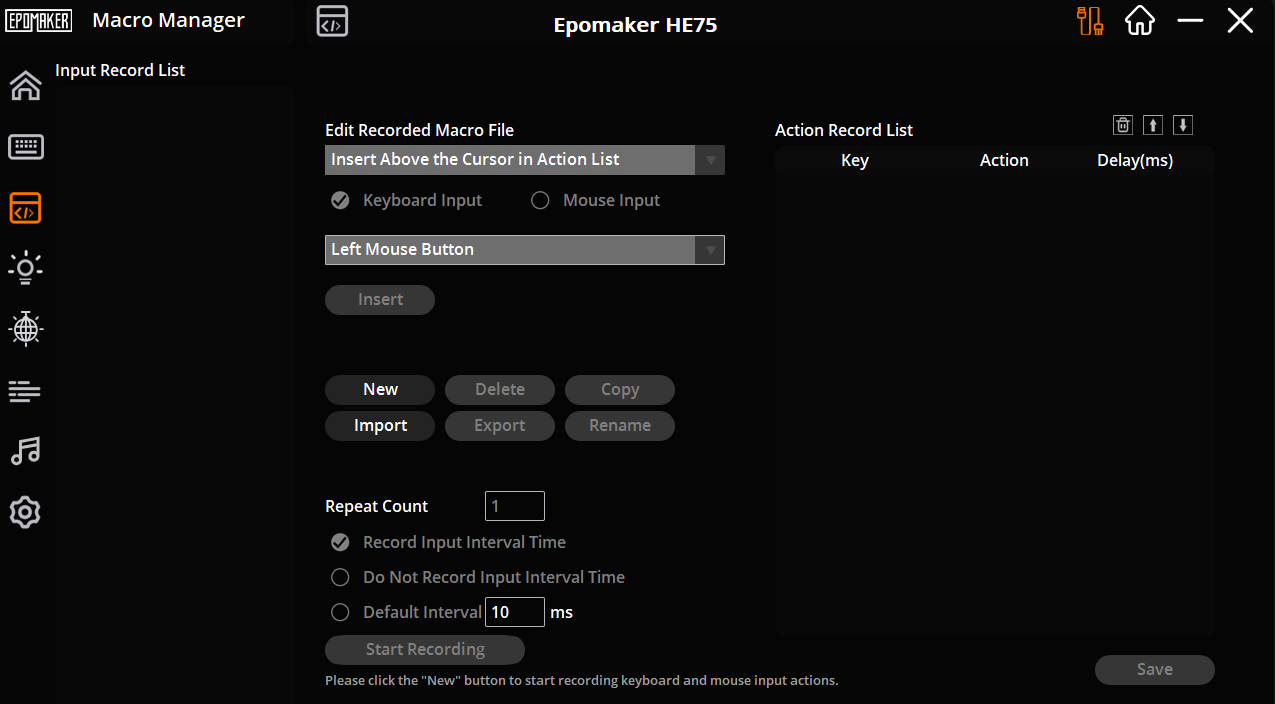Viewport: 1275px width, 704px height.
Task: Click the New macro button
Action: 380,390
